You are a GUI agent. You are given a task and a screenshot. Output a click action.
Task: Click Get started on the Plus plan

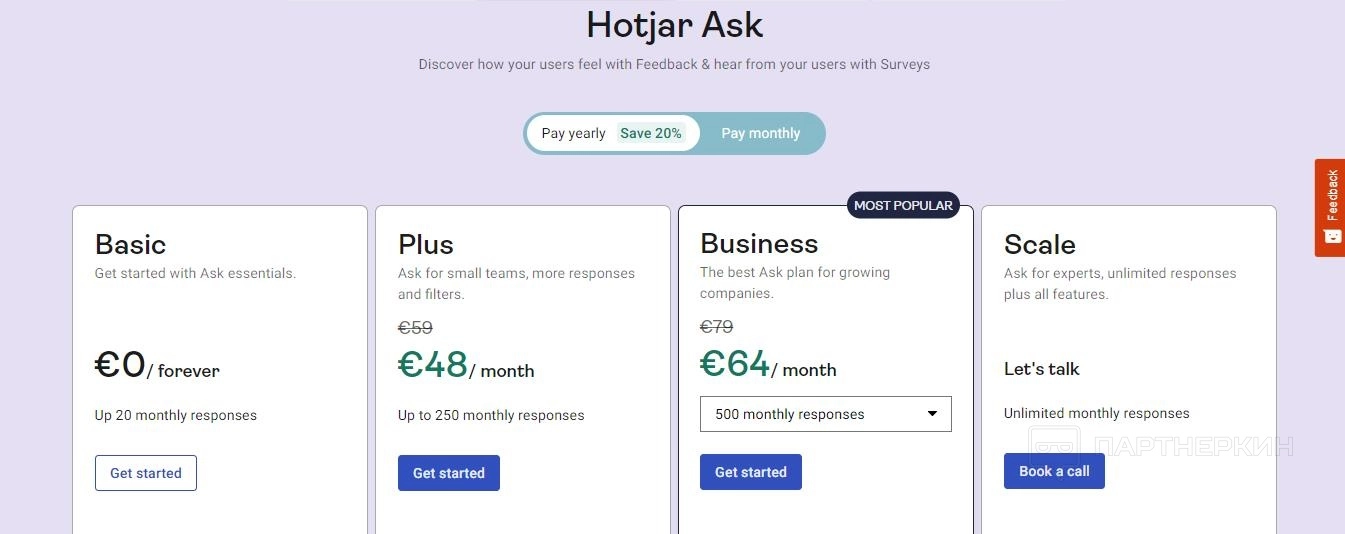[x=449, y=473]
